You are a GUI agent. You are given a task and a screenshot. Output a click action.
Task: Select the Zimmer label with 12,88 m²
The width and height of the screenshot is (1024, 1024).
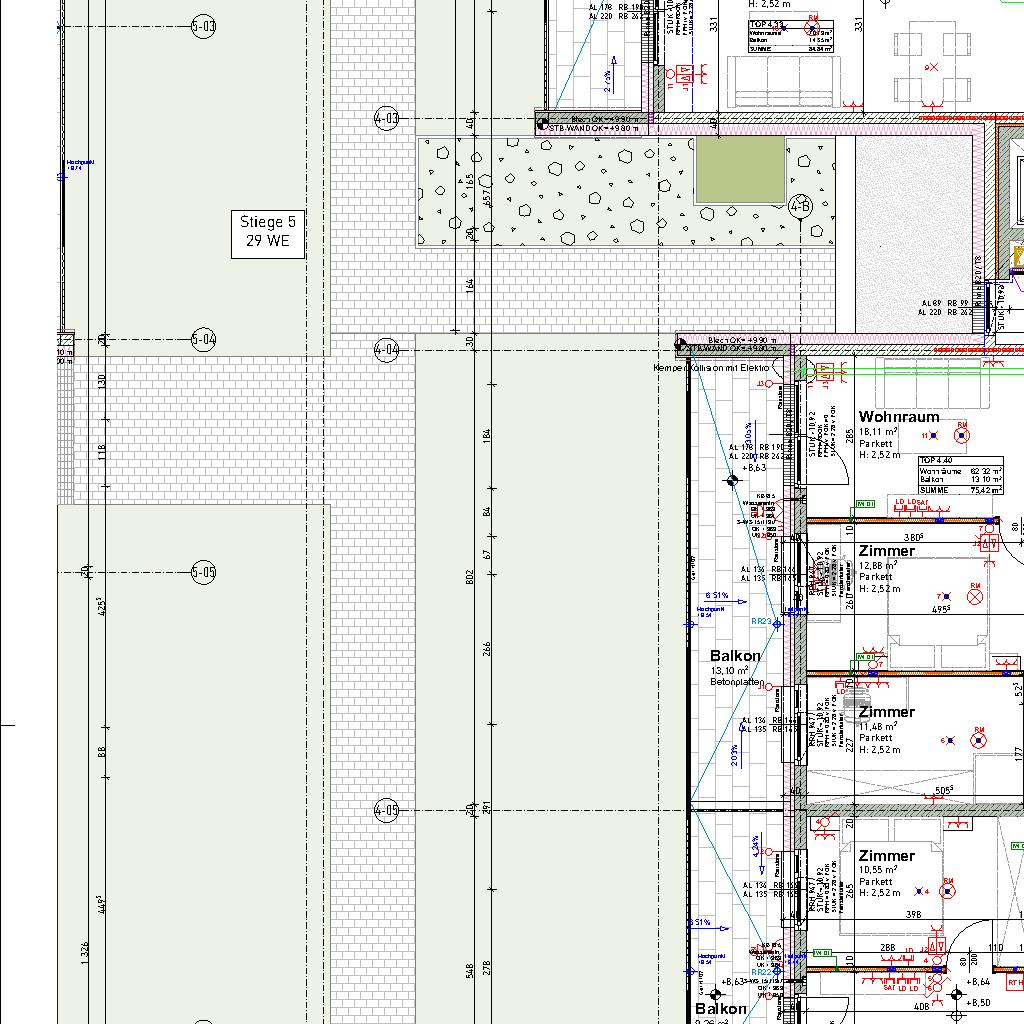point(886,551)
